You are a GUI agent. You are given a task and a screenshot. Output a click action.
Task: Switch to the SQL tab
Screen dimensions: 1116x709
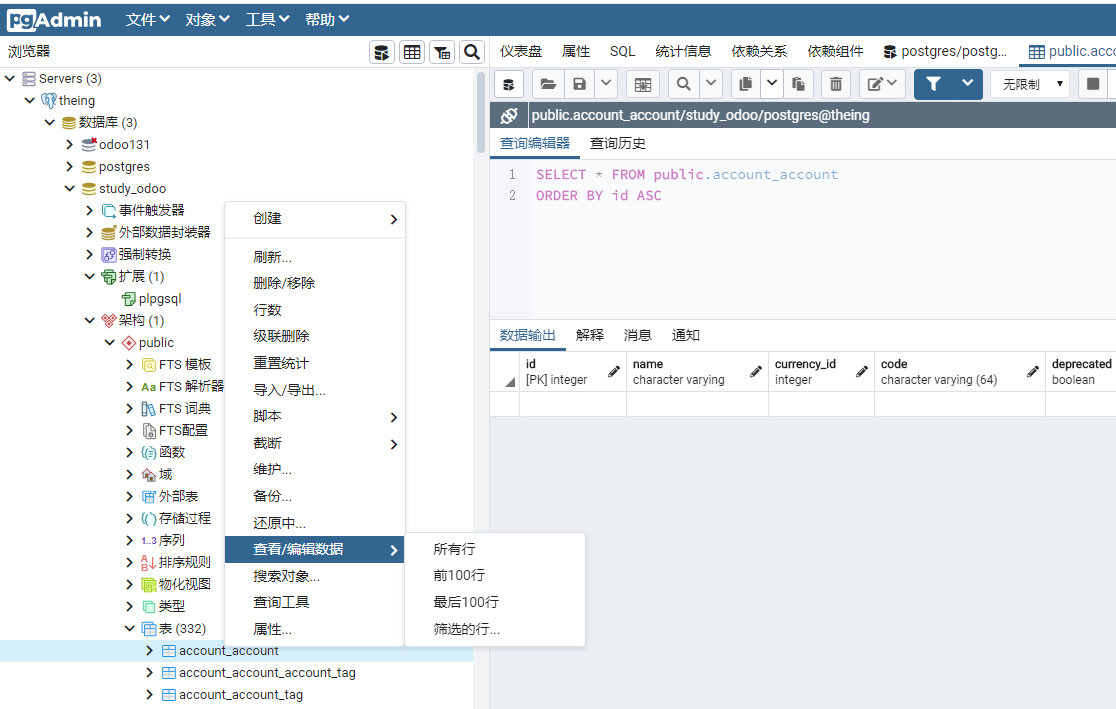(622, 51)
